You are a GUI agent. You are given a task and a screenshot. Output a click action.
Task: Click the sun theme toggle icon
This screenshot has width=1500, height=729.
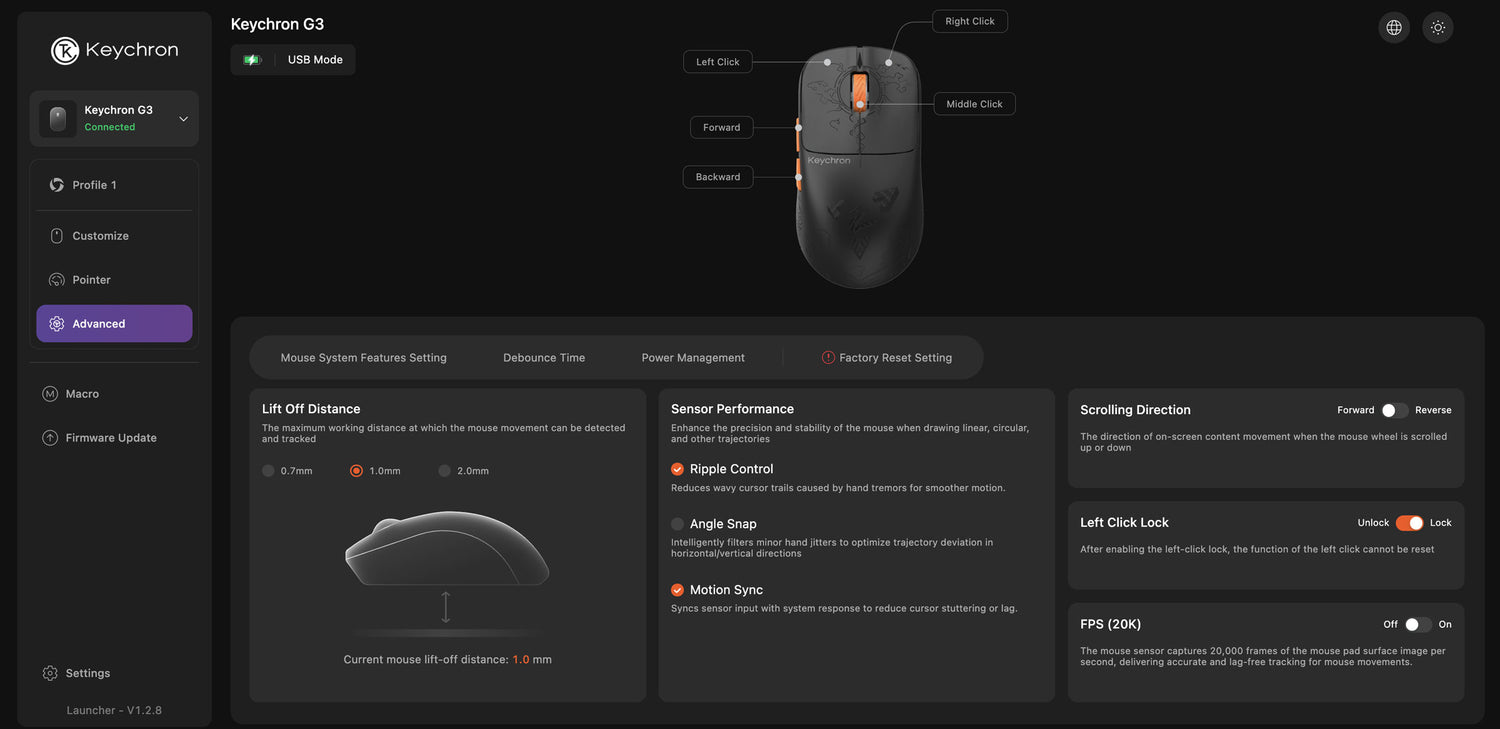pos(1438,28)
